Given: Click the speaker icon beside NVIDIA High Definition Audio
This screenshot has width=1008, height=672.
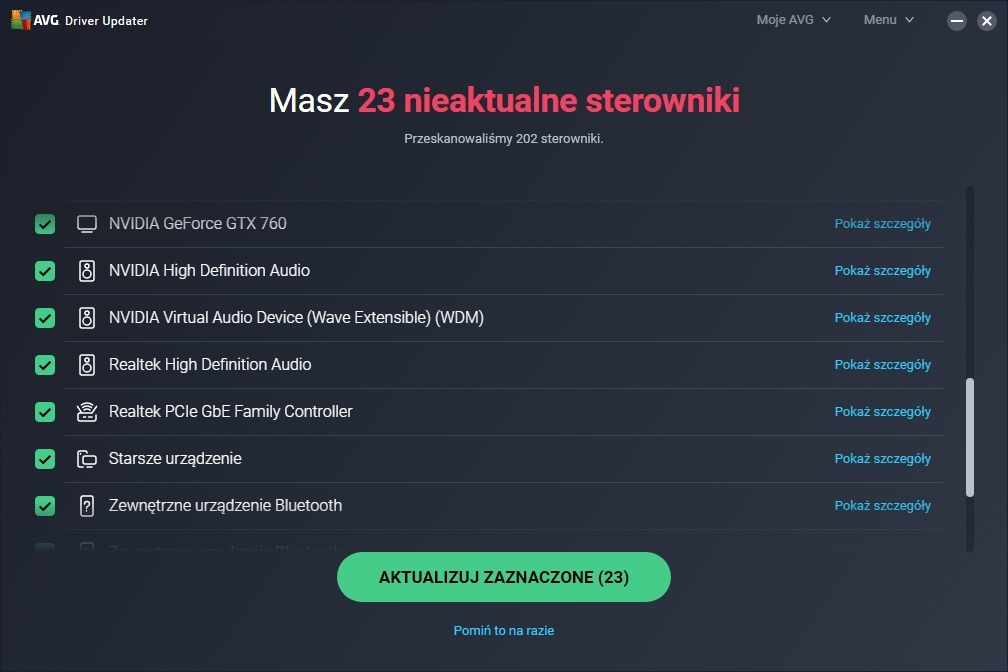Looking at the screenshot, I should [87, 271].
